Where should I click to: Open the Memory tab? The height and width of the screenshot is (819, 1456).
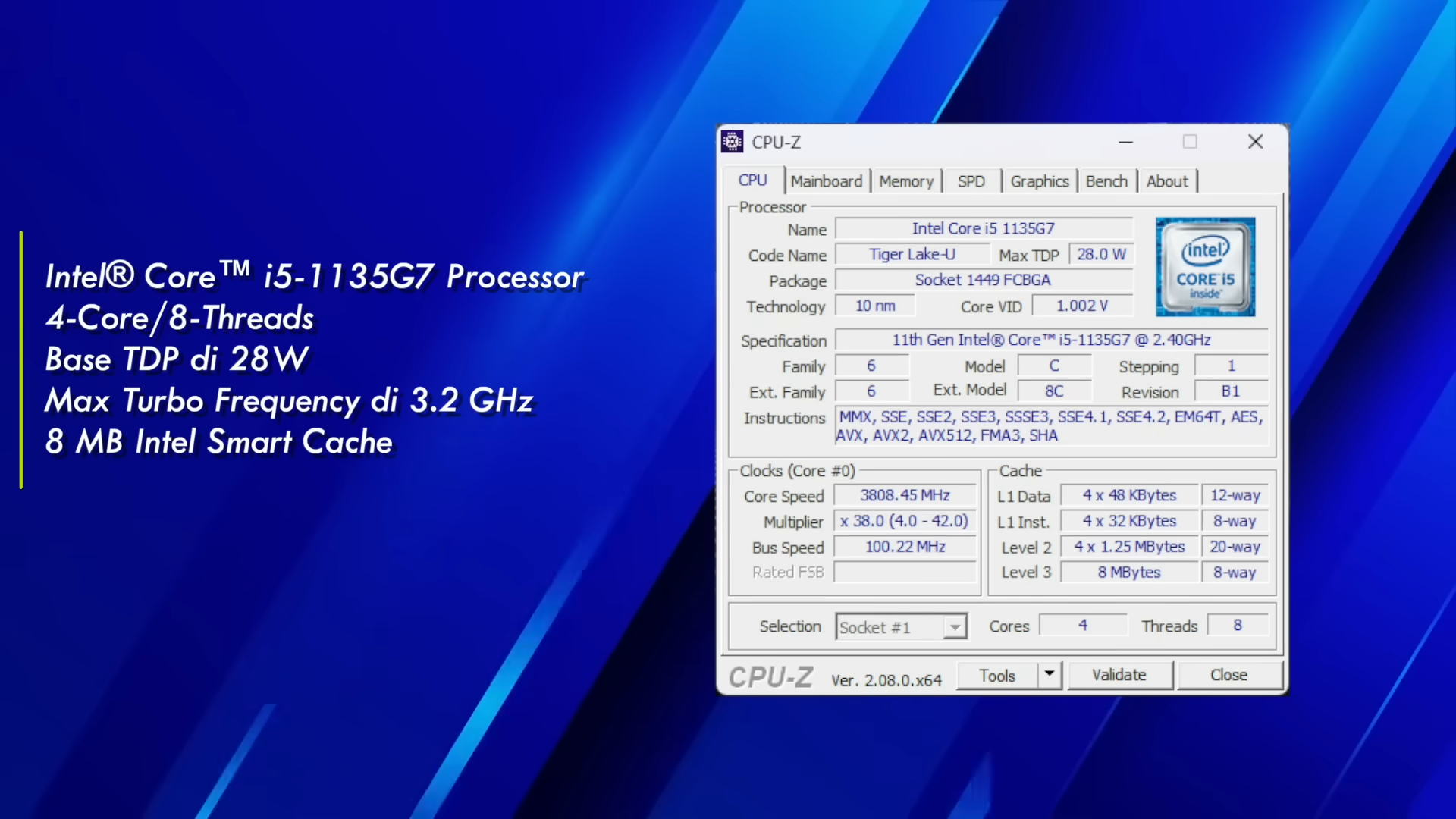point(905,181)
